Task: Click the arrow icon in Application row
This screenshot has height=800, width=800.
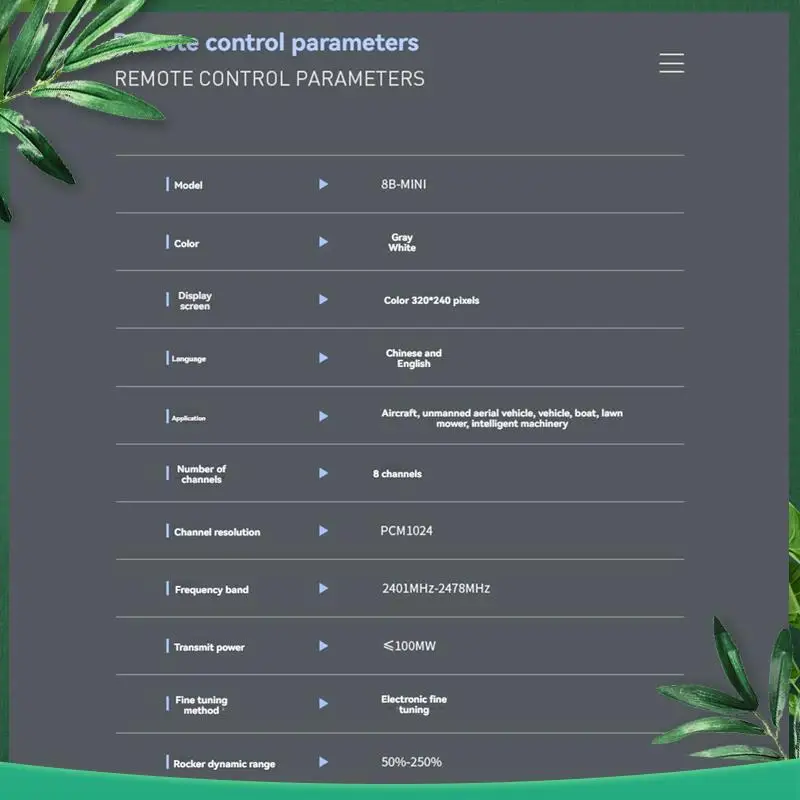Action: coord(323,417)
